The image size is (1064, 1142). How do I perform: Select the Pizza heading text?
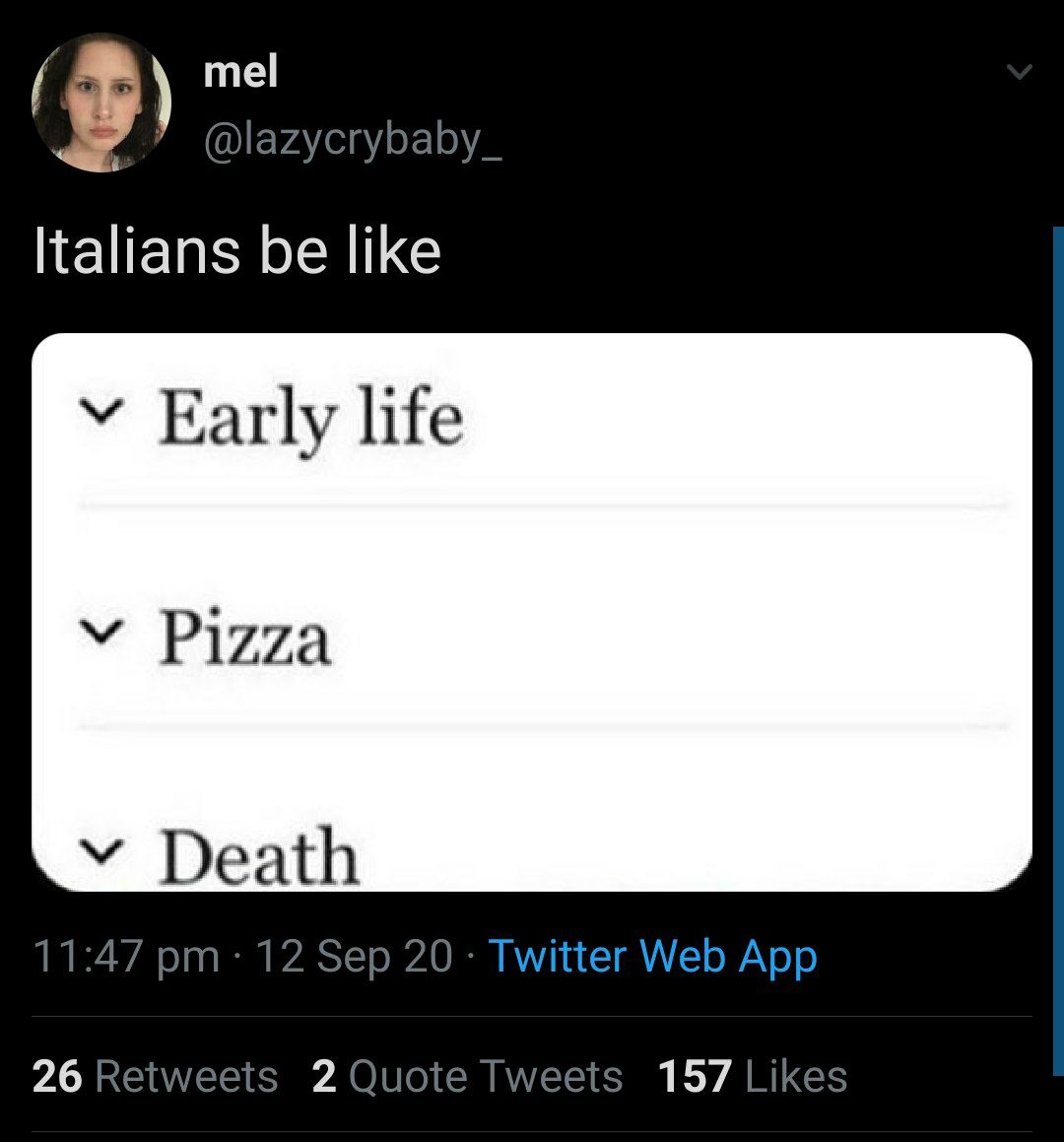(245, 638)
